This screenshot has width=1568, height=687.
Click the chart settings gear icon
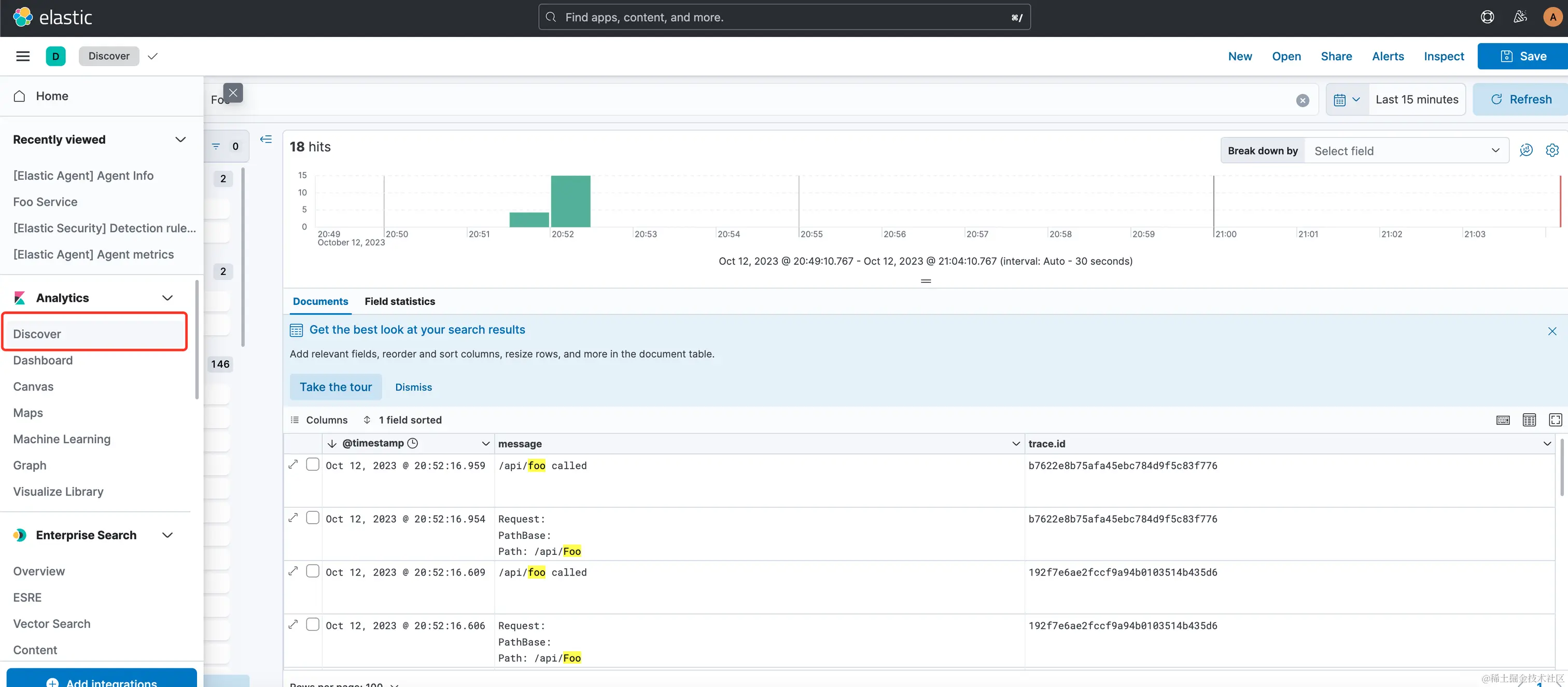(x=1551, y=150)
